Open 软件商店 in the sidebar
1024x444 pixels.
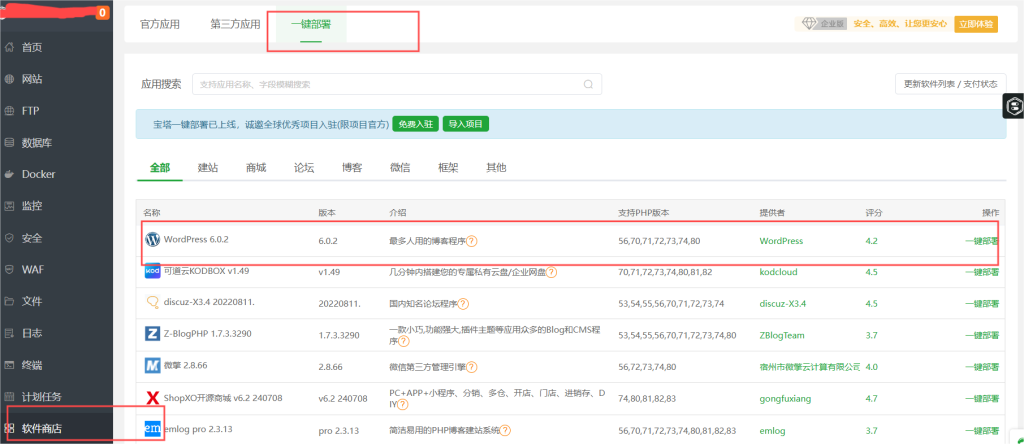click(x=41, y=429)
